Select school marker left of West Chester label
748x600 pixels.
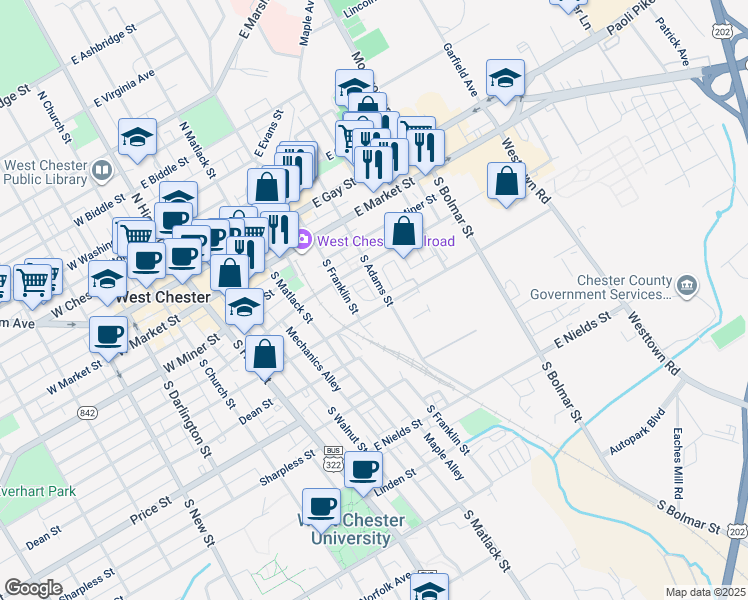(107, 280)
